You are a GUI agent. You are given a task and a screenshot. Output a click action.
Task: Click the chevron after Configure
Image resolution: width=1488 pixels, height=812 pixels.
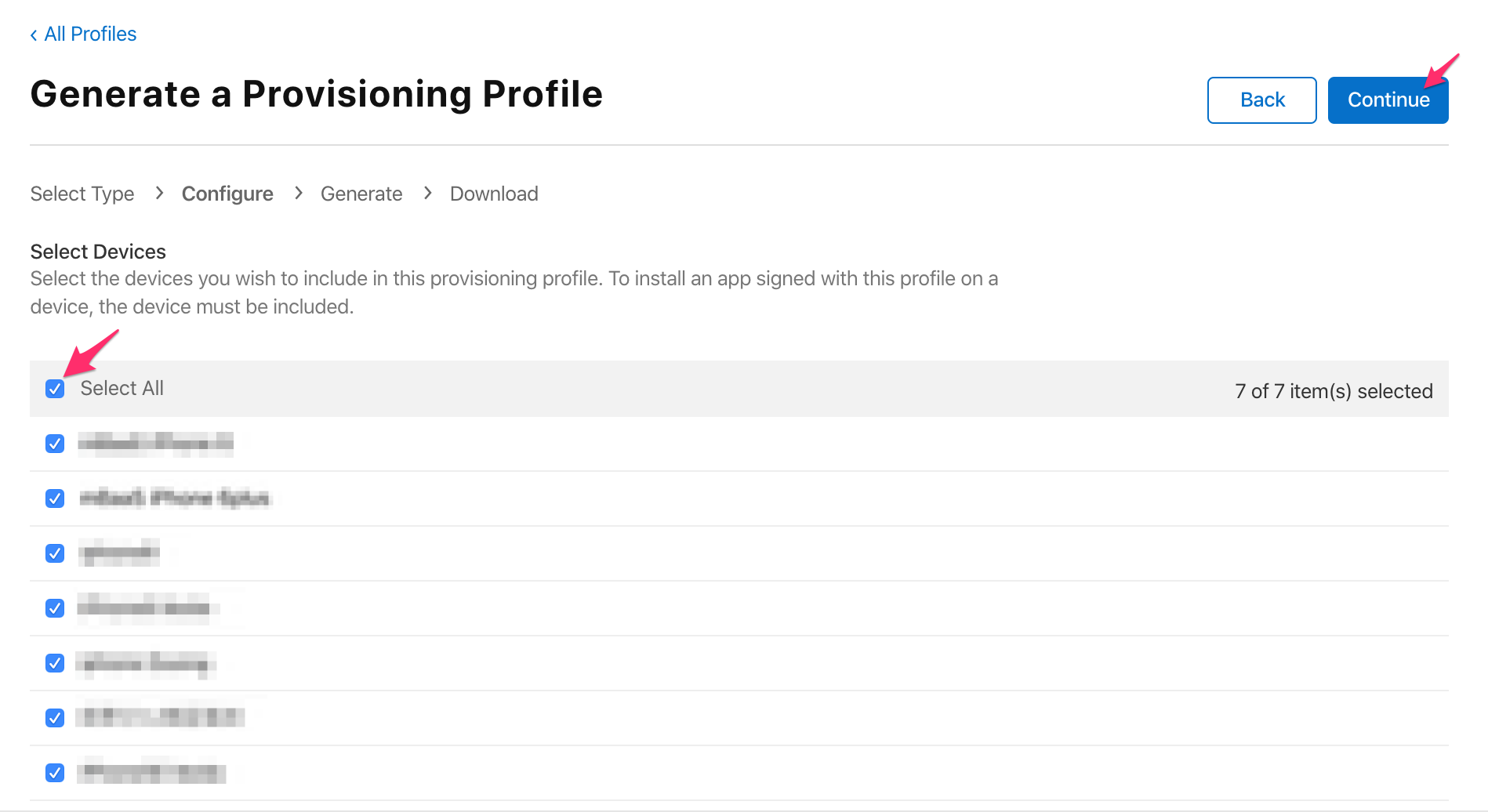[x=298, y=193]
